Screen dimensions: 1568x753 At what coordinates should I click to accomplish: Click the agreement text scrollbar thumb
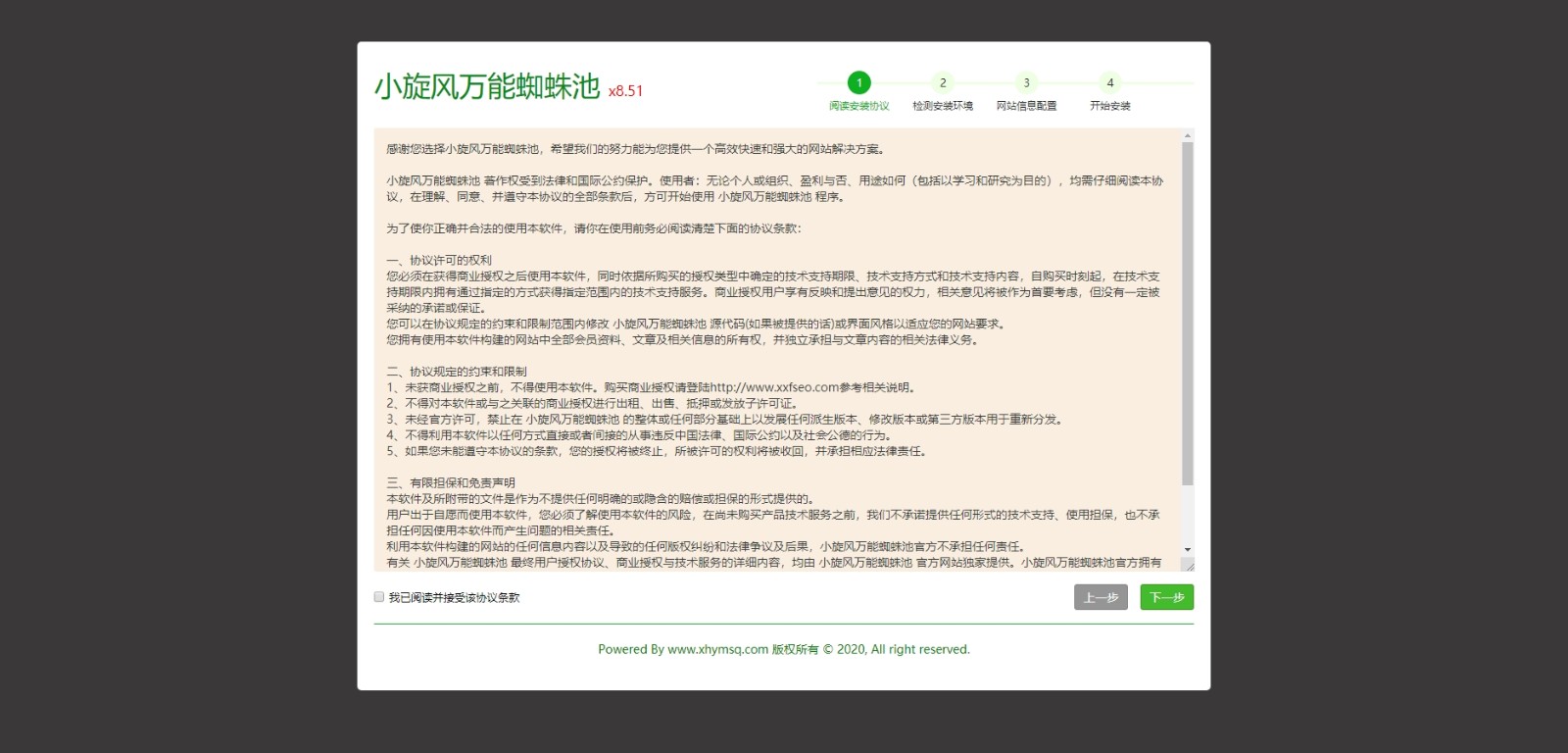point(1188,314)
